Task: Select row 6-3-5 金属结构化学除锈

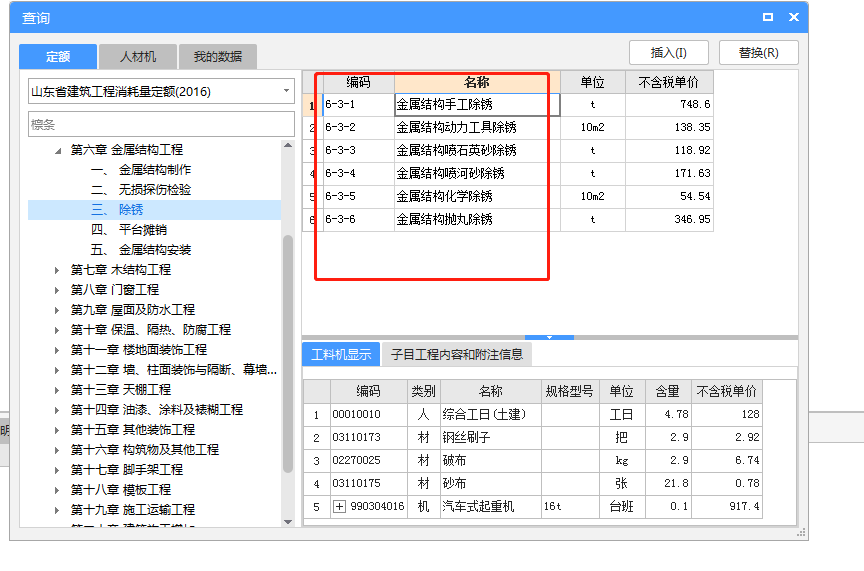Action: 508,197
